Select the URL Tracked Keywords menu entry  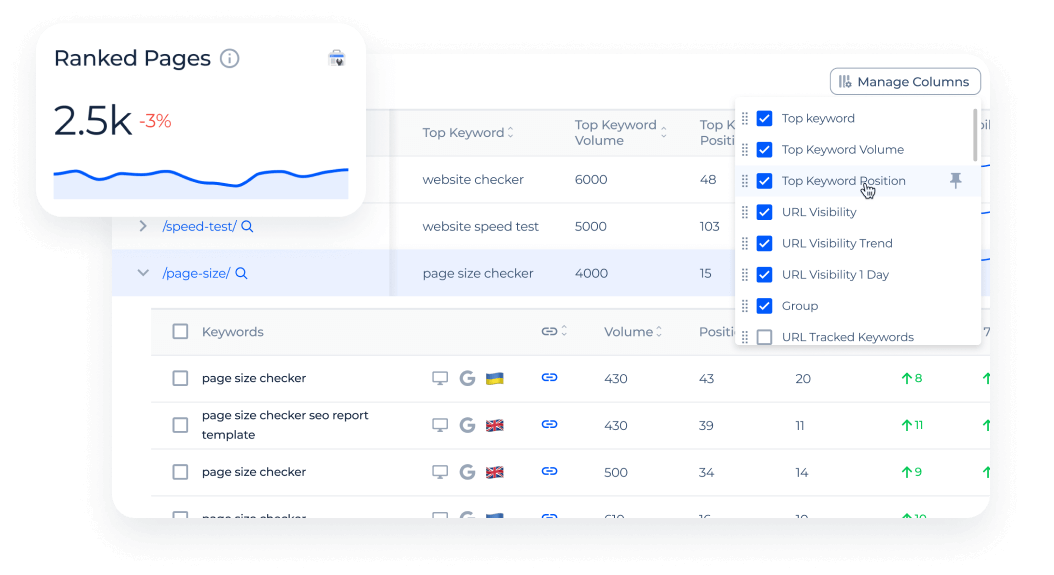click(x=848, y=337)
